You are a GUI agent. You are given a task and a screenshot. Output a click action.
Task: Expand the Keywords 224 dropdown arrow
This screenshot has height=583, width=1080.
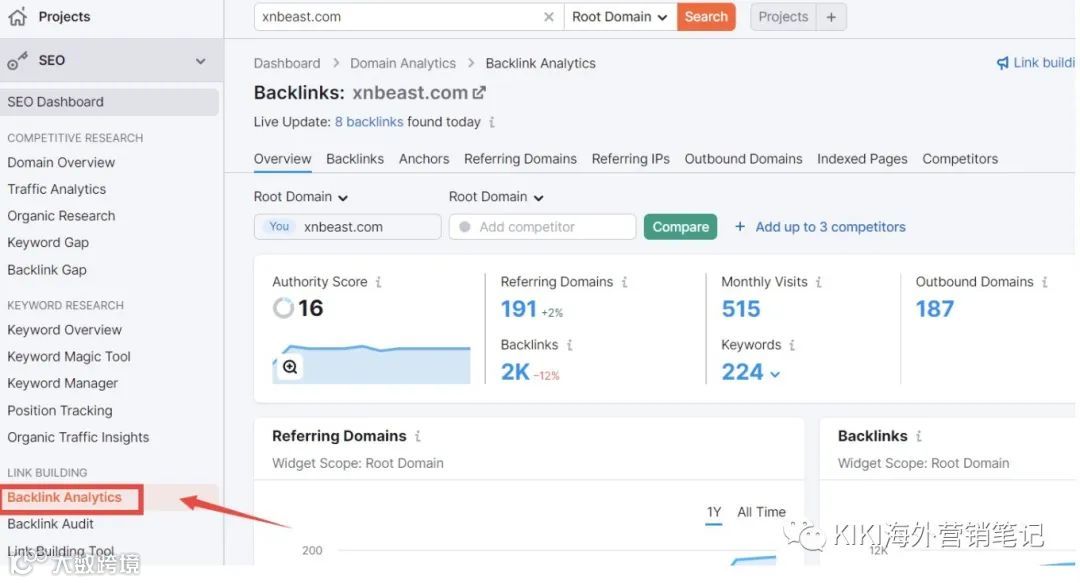[x=776, y=374]
